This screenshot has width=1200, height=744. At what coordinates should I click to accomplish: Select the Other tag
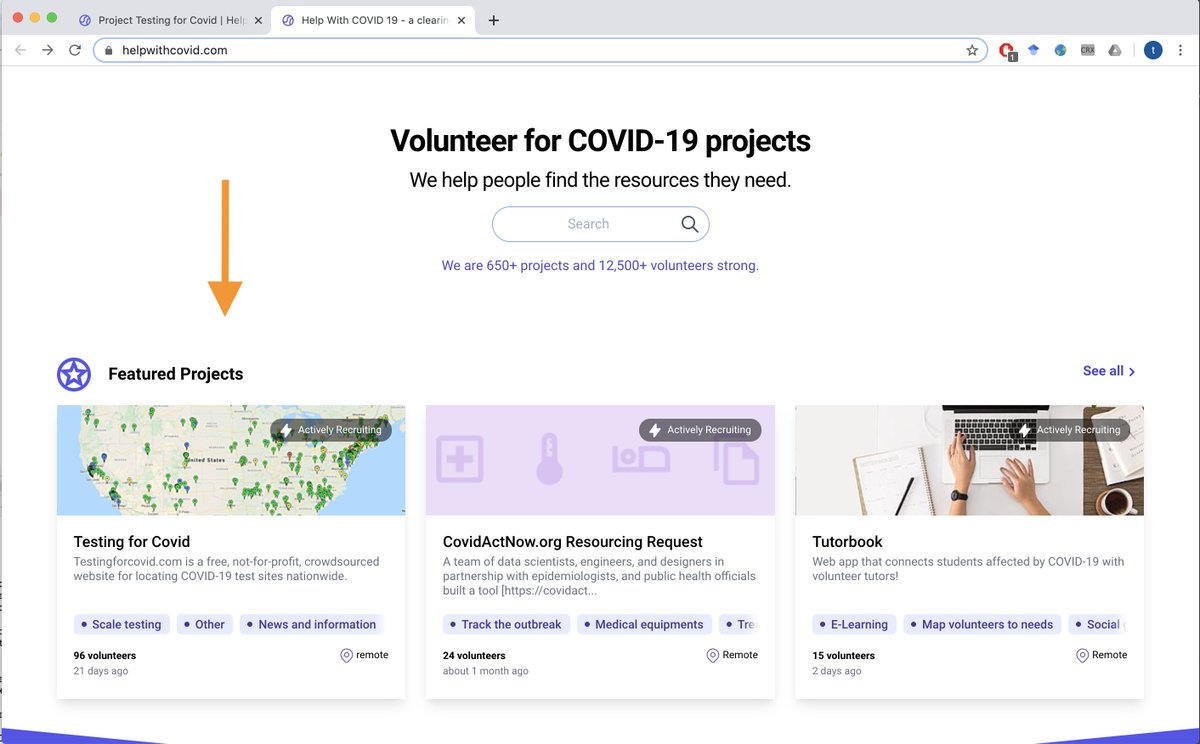coord(205,624)
